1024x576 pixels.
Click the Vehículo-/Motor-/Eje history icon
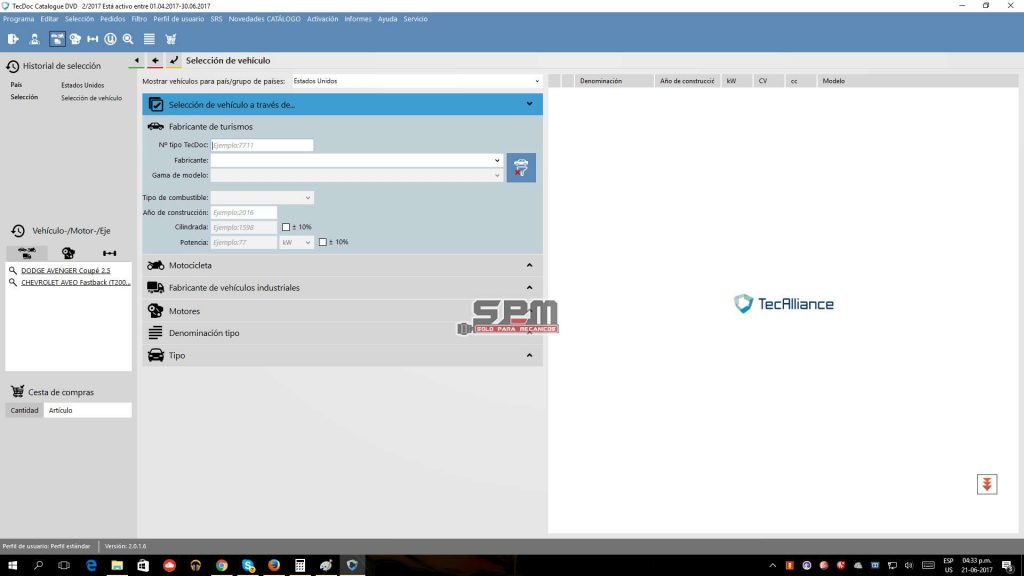pos(18,231)
